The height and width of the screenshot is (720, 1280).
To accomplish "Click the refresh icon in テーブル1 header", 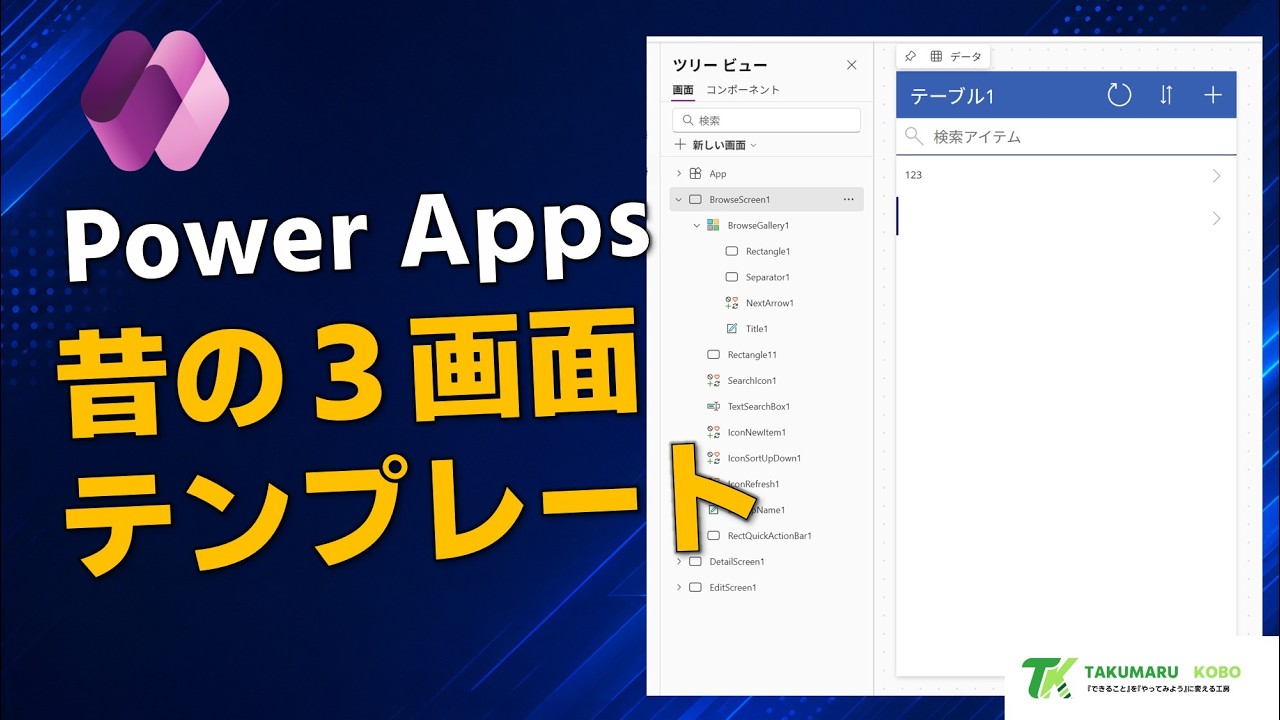I will (1120, 95).
